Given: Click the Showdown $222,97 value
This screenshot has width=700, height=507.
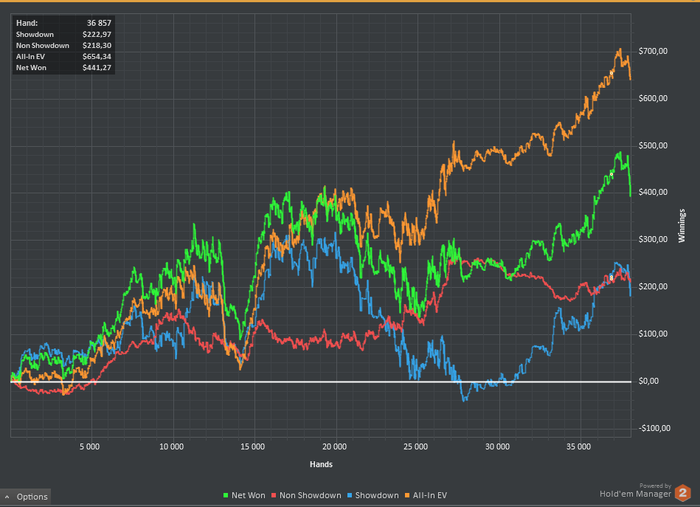Looking at the screenshot, I should pos(97,34).
